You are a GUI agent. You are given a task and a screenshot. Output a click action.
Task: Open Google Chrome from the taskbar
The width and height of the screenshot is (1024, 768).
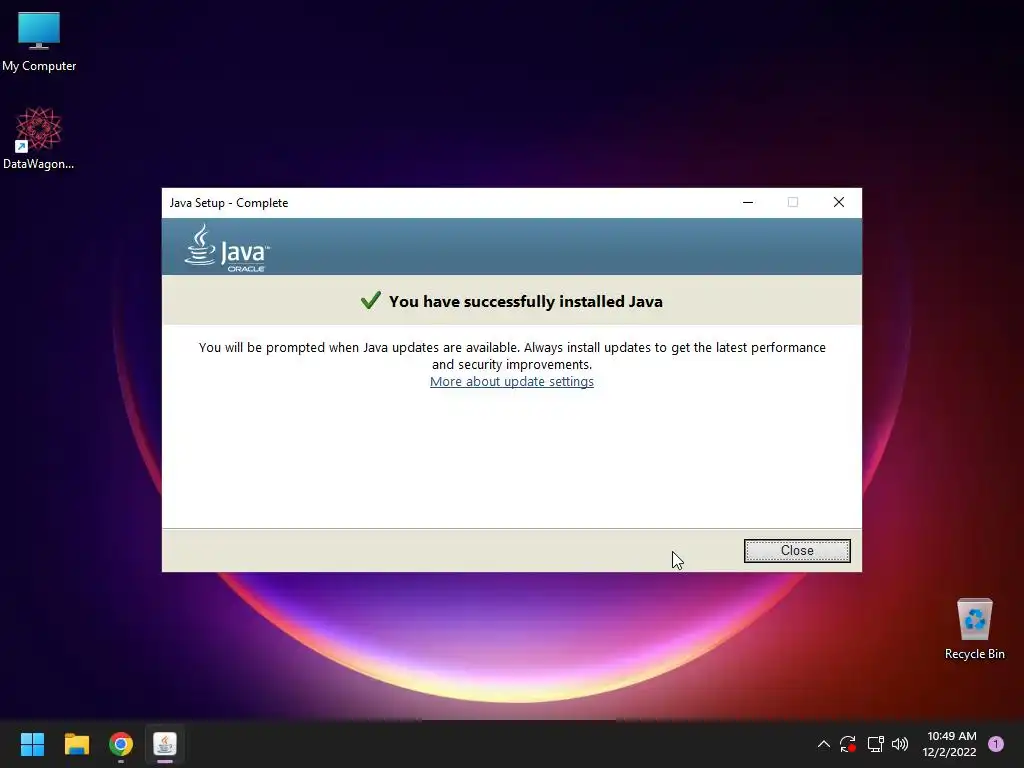[121, 744]
